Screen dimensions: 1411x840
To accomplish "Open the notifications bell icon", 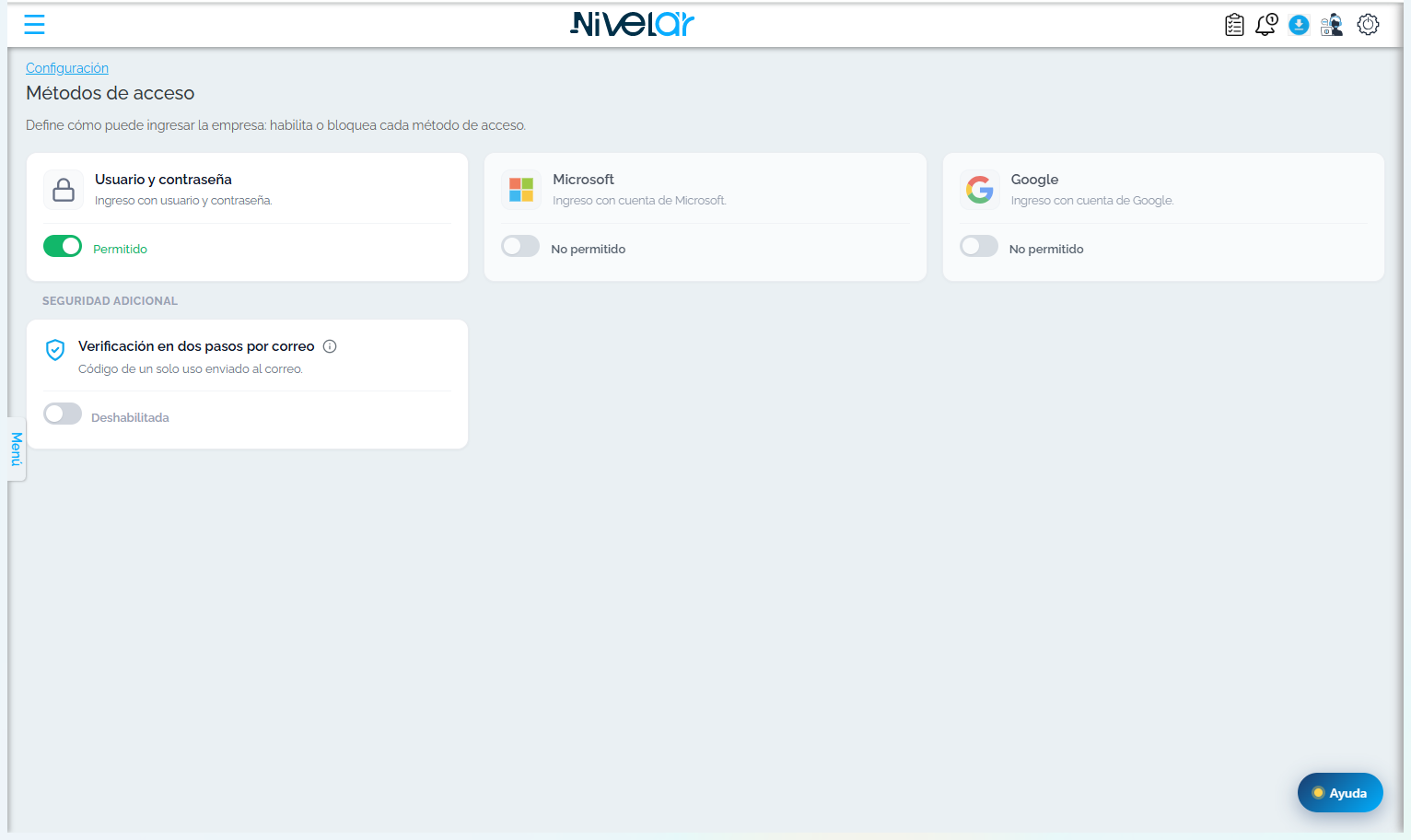I will point(1266,25).
